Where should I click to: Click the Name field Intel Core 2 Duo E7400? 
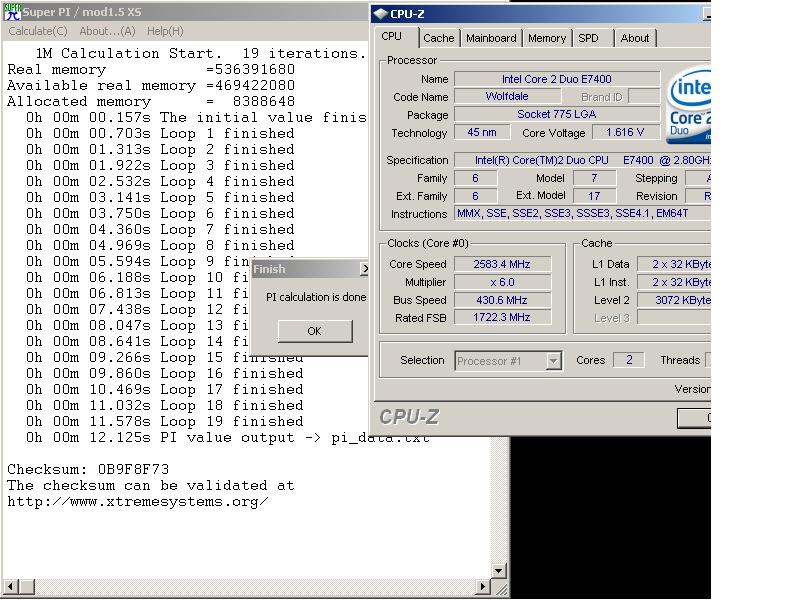click(x=557, y=79)
